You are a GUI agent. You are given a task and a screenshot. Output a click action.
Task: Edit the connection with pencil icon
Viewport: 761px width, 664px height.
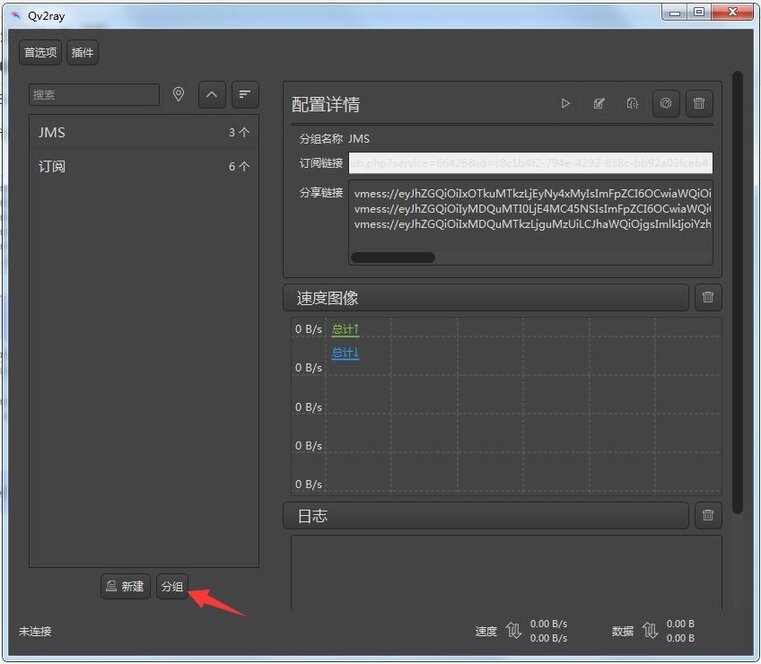click(599, 103)
